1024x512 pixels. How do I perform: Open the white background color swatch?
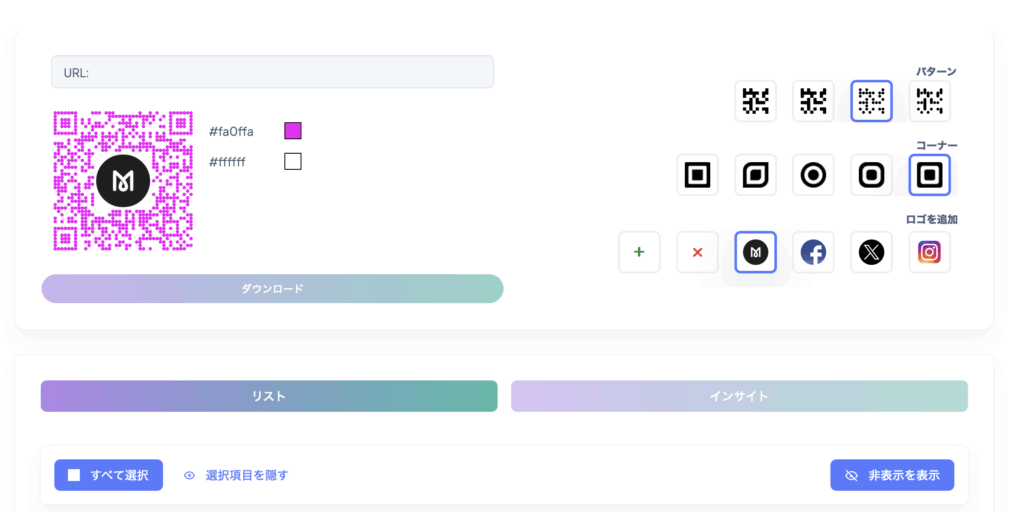293,161
